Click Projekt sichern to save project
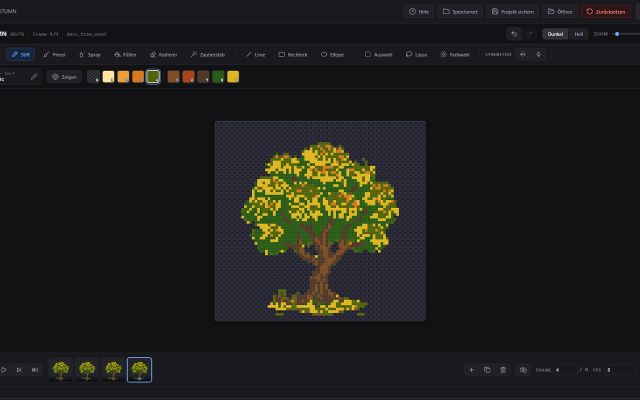640x400 pixels. [x=513, y=11]
